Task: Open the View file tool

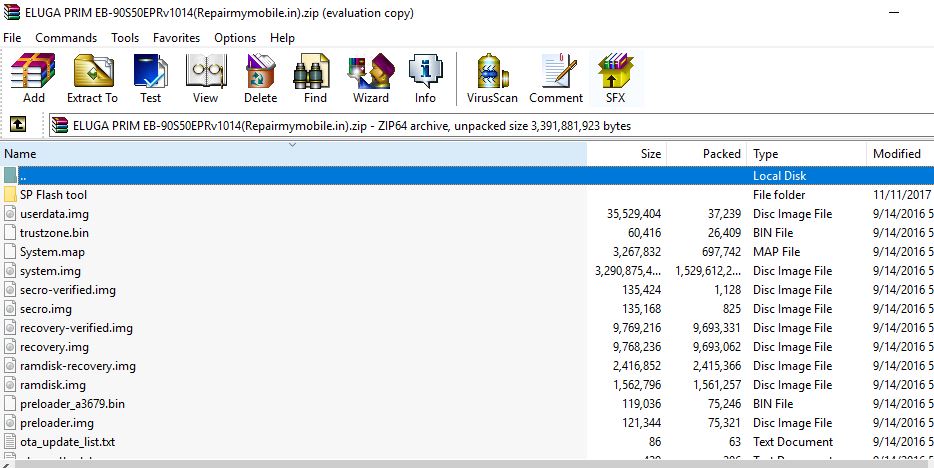Action: [206, 71]
